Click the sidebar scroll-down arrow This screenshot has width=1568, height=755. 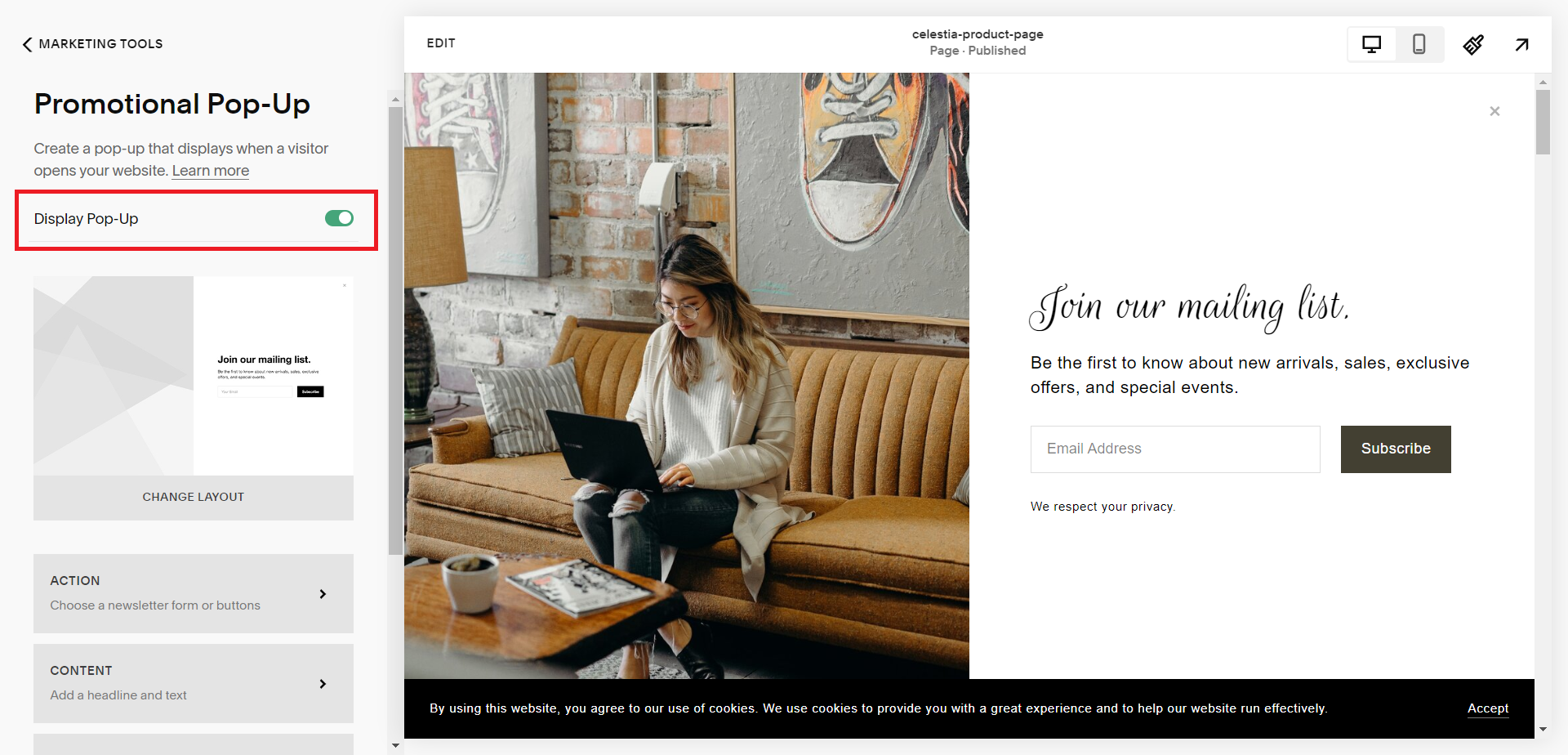coord(395,745)
